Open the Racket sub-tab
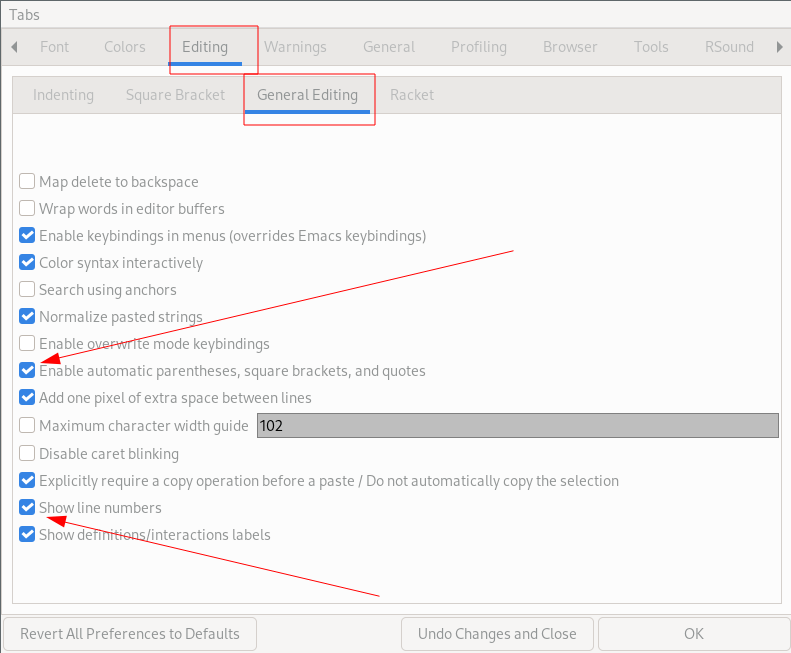Screen dimensions: 791x653 pyautogui.click(x=412, y=95)
